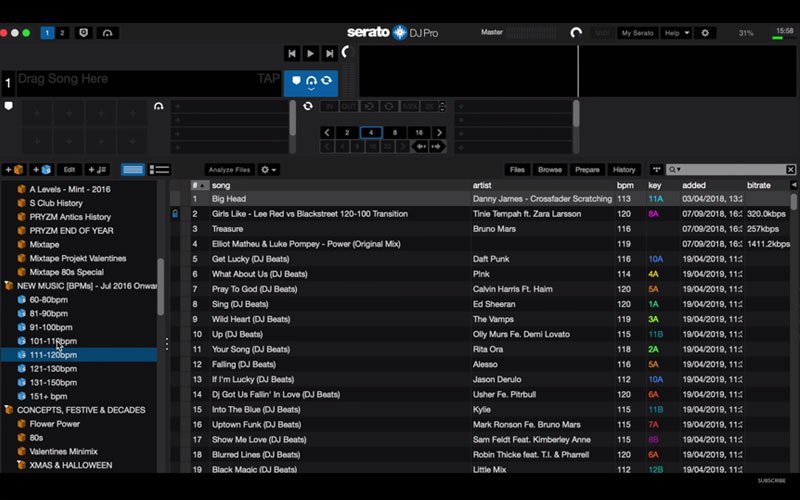Open the History panel tab
The width and height of the screenshot is (800, 500).
[624, 170]
